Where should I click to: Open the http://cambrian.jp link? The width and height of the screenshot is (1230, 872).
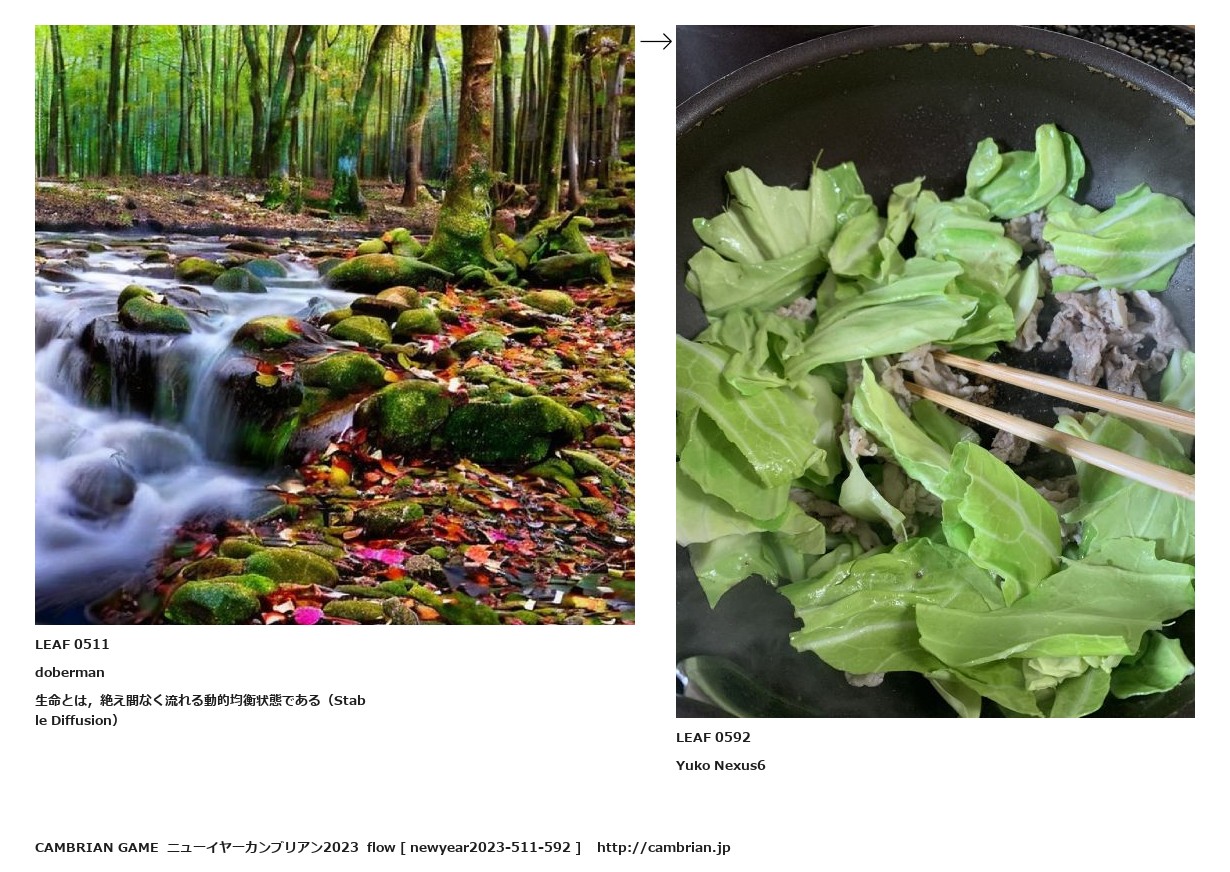click(x=664, y=847)
